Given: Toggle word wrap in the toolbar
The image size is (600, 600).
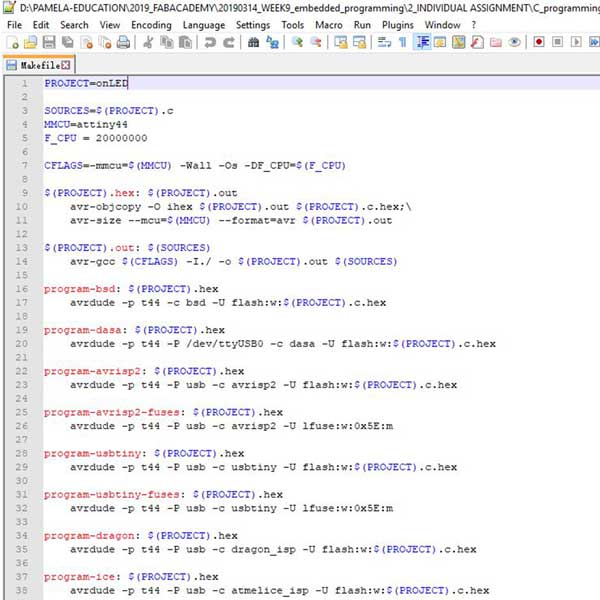Looking at the screenshot, I should [384, 42].
